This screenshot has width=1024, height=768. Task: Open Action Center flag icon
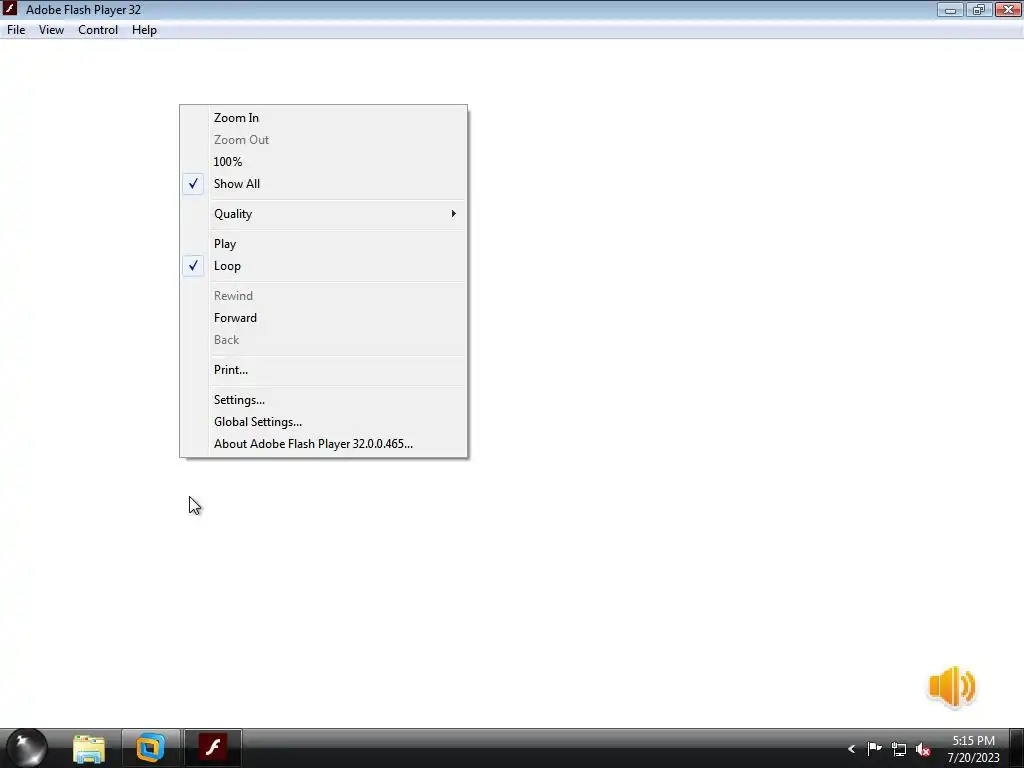coord(874,748)
